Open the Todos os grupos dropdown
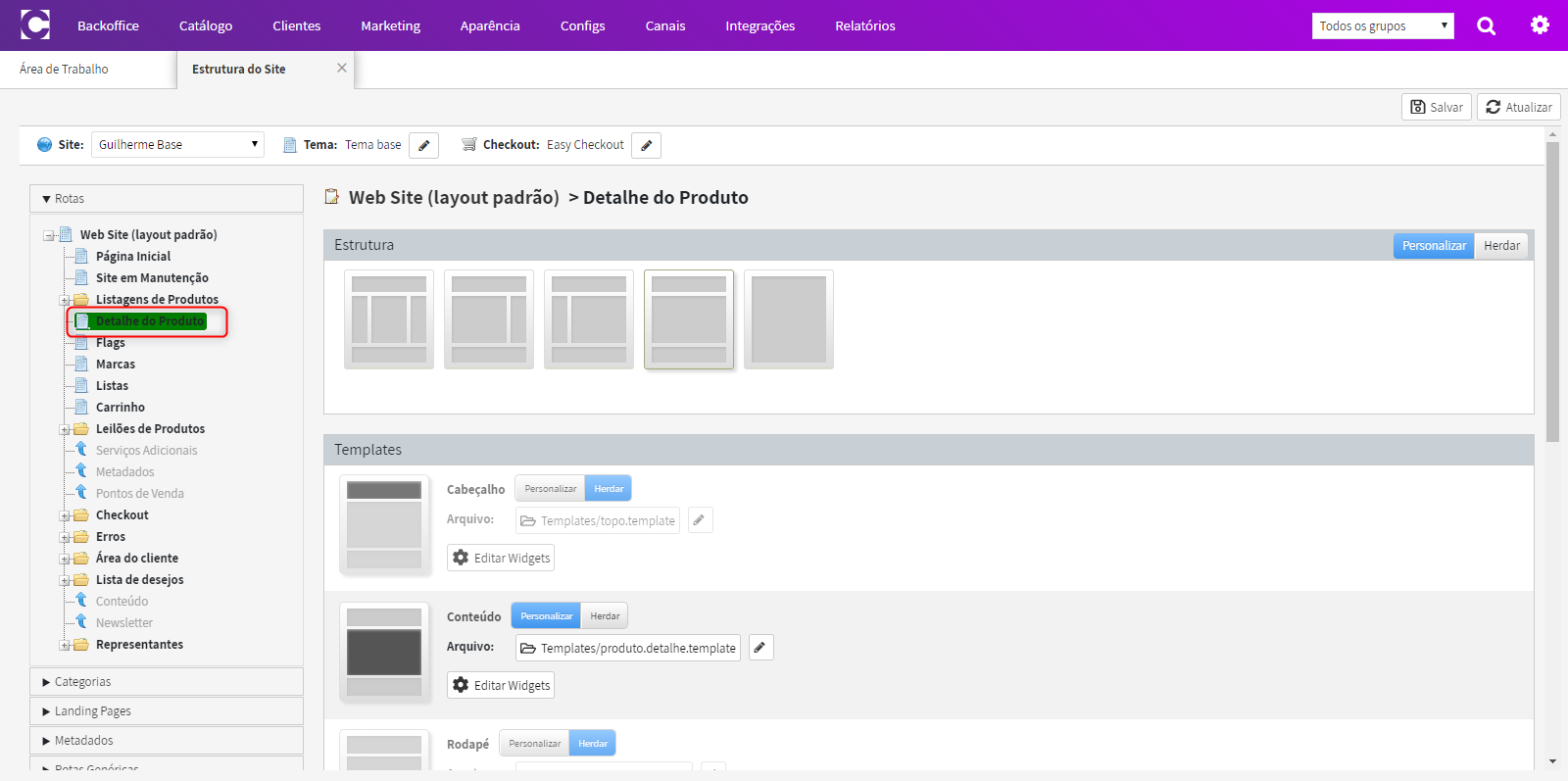This screenshot has width=1568, height=781. pos(1383,26)
